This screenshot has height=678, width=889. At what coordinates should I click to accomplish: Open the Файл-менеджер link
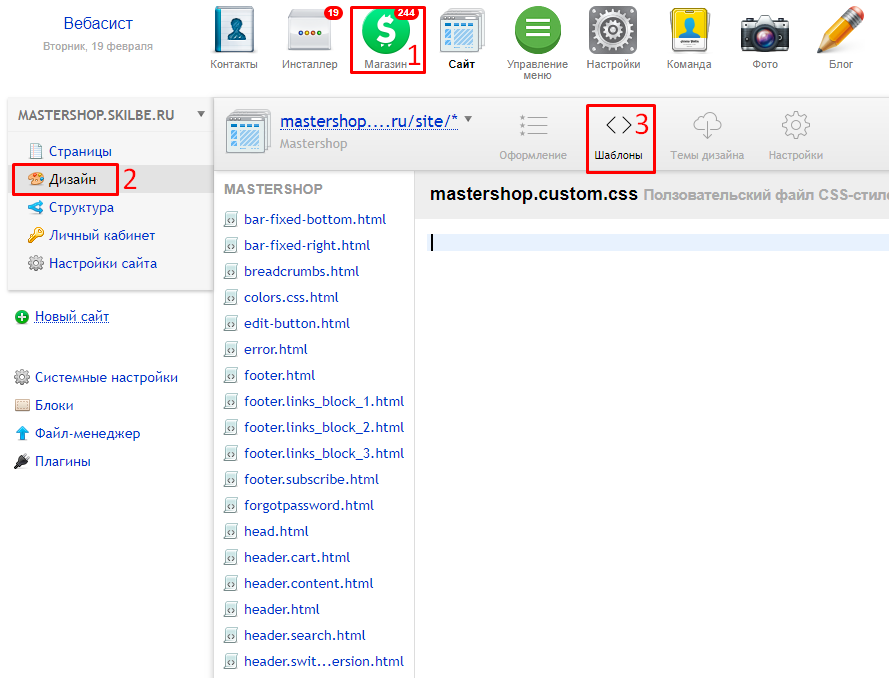point(87,434)
